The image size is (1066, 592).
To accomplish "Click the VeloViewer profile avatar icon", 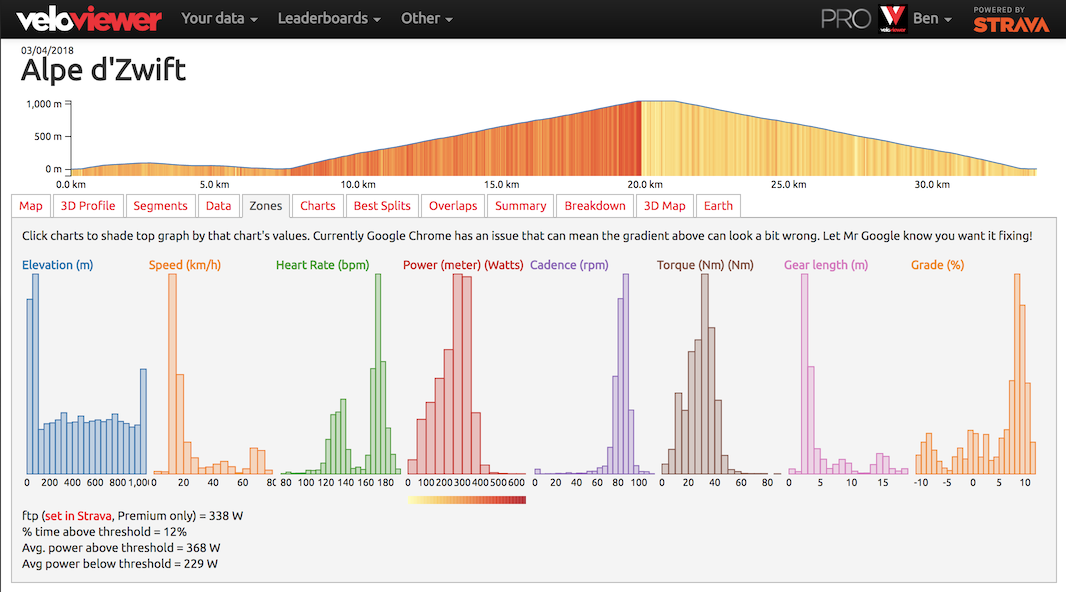I will (x=892, y=19).
